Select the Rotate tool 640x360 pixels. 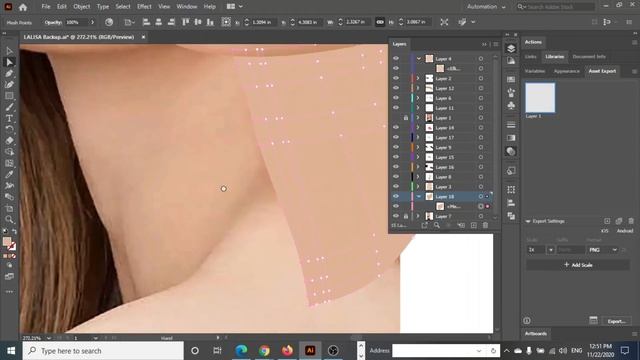(x=9, y=129)
